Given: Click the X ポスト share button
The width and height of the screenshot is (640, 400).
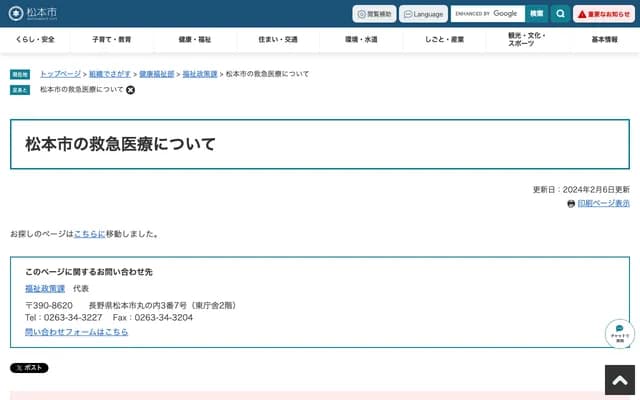Looking at the screenshot, I should tap(29, 368).
